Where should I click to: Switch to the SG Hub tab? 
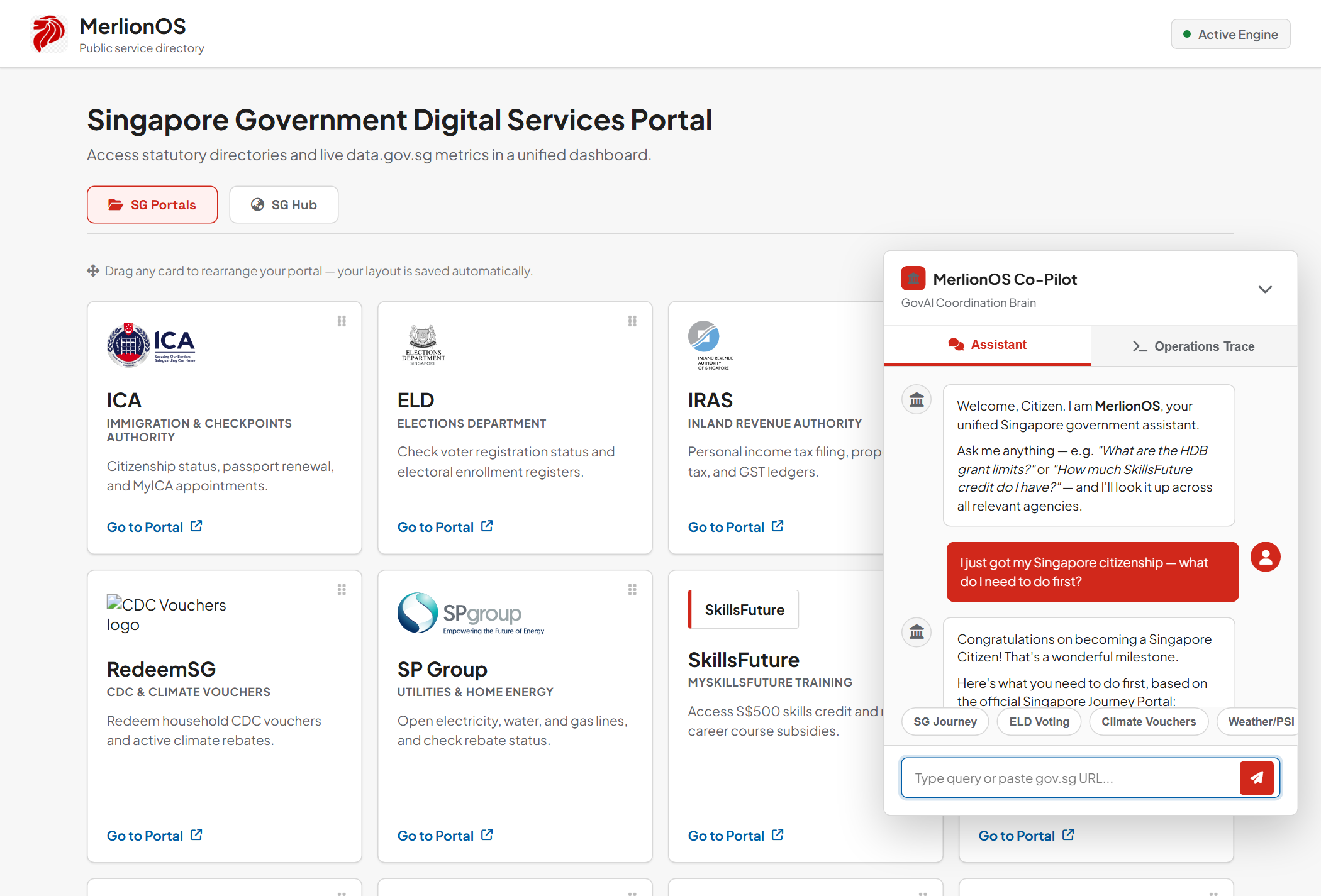tap(284, 204)
